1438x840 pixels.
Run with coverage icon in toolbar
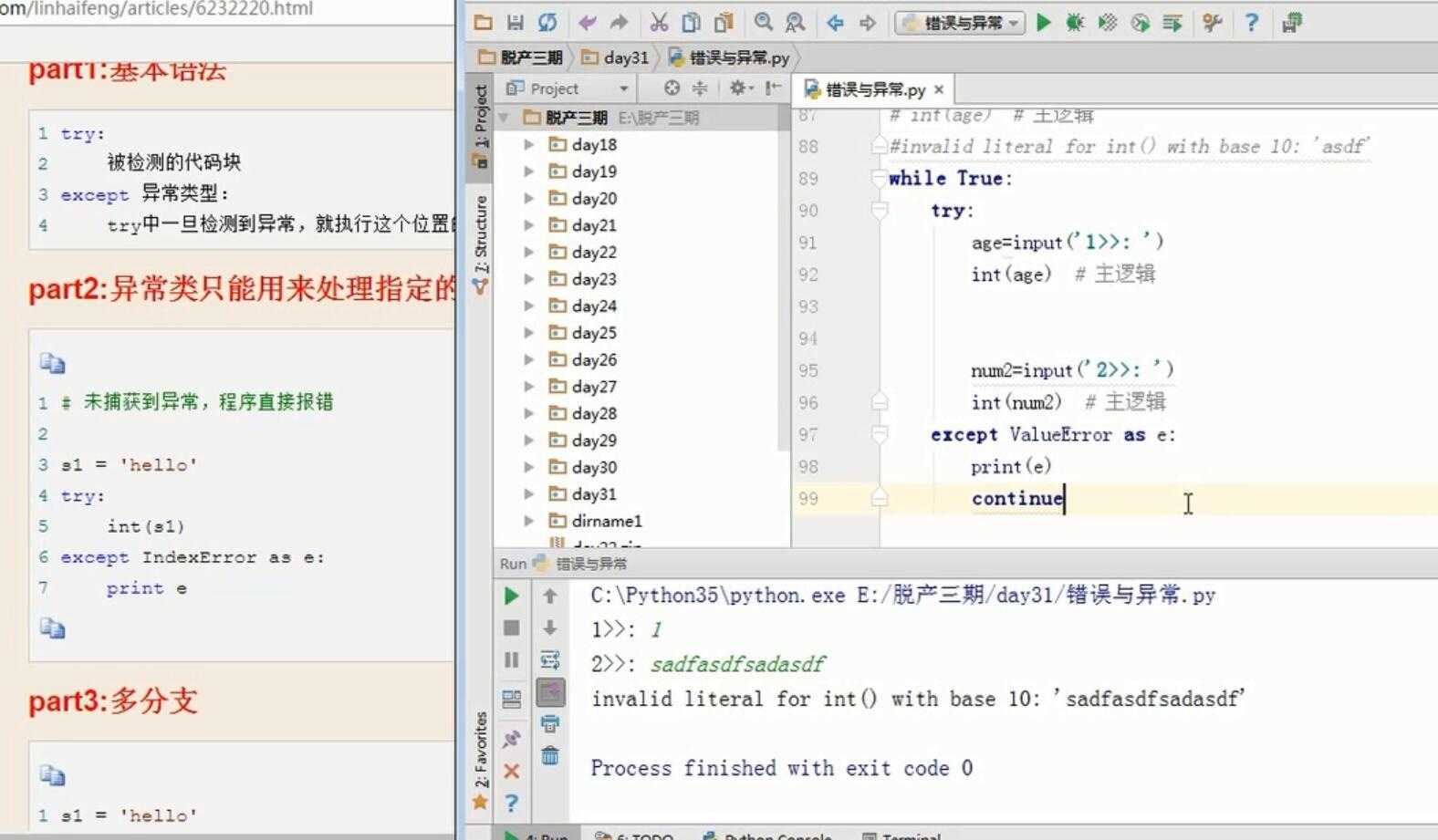[x=1108, y=23]
